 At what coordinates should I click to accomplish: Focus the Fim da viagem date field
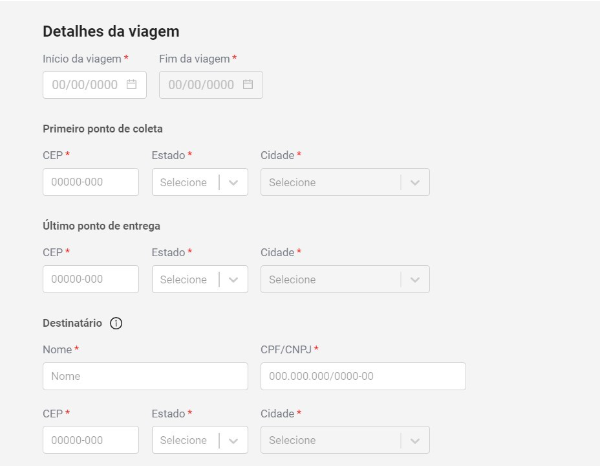coord(200,86)
